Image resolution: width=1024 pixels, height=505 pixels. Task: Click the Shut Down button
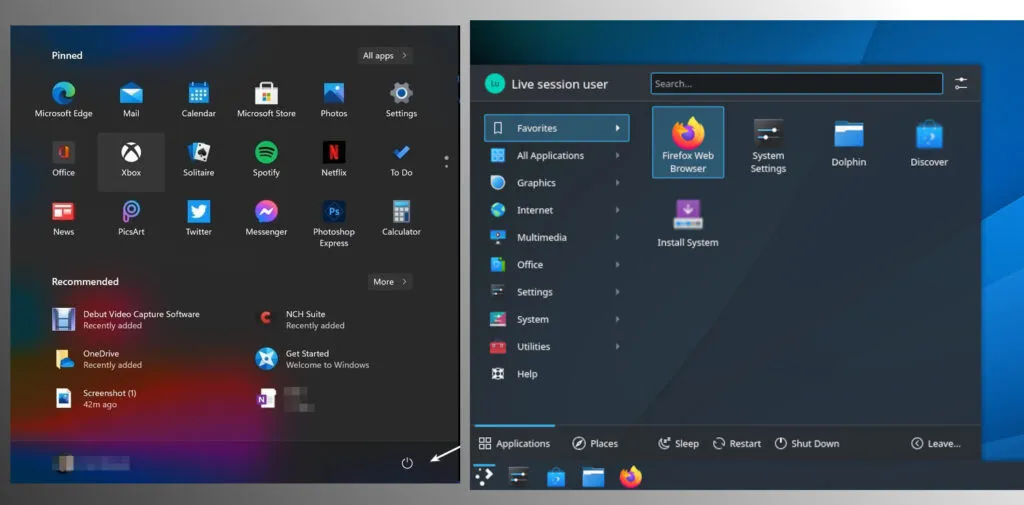[x=807, y=444]
